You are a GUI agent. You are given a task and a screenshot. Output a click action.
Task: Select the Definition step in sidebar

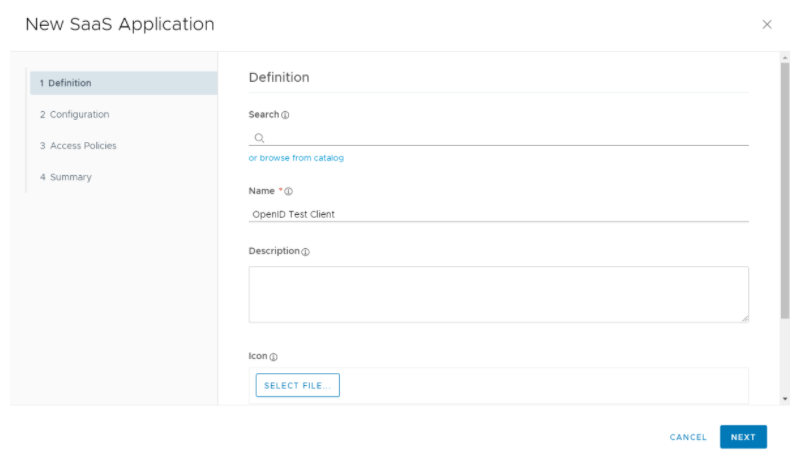point(122,83)
